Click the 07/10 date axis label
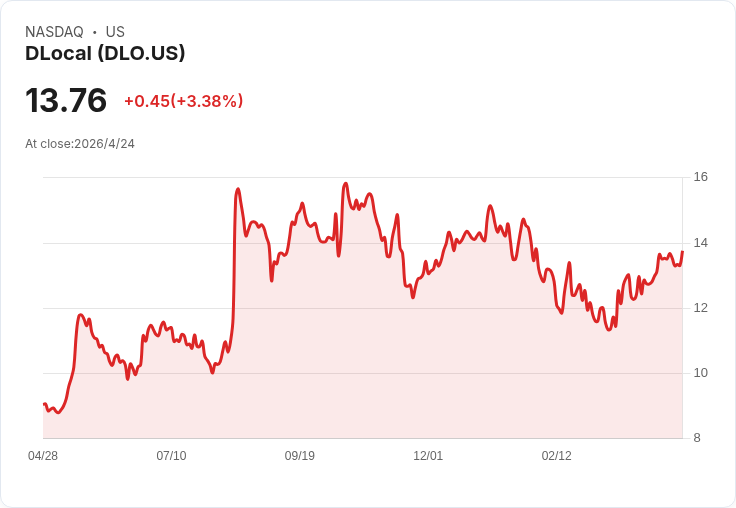 [171, 456]
